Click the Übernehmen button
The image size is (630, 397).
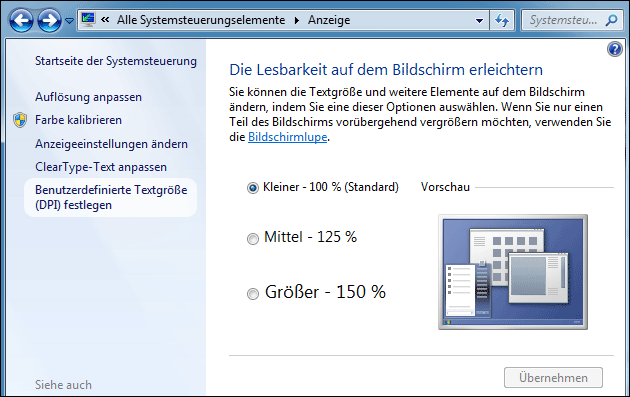click(553, 378)
